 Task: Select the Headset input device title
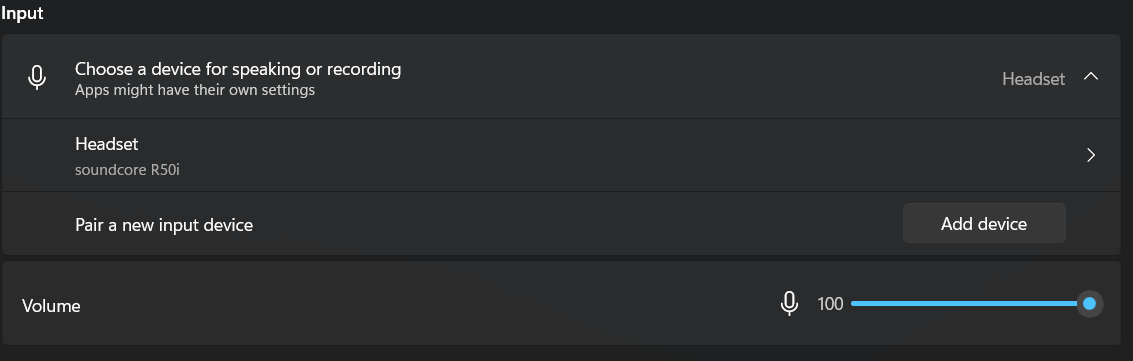tap(106, 144)
